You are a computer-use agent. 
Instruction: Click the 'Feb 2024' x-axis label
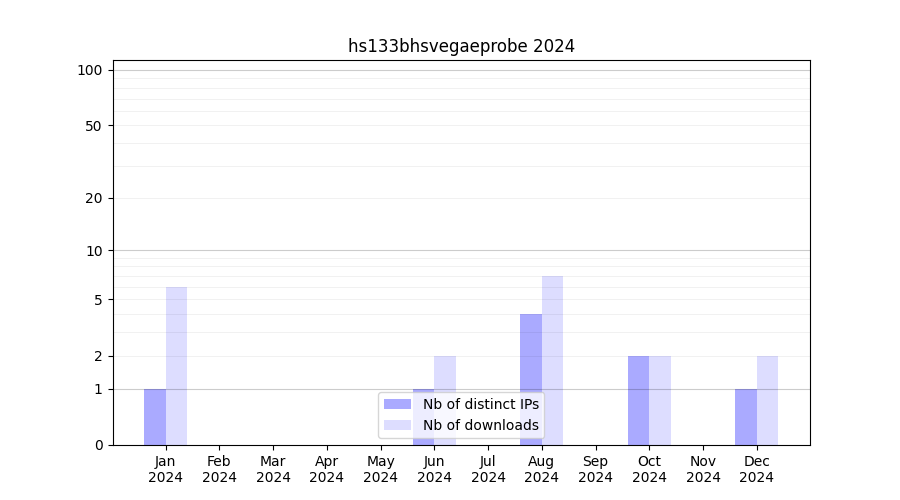(x=219, y=469)
